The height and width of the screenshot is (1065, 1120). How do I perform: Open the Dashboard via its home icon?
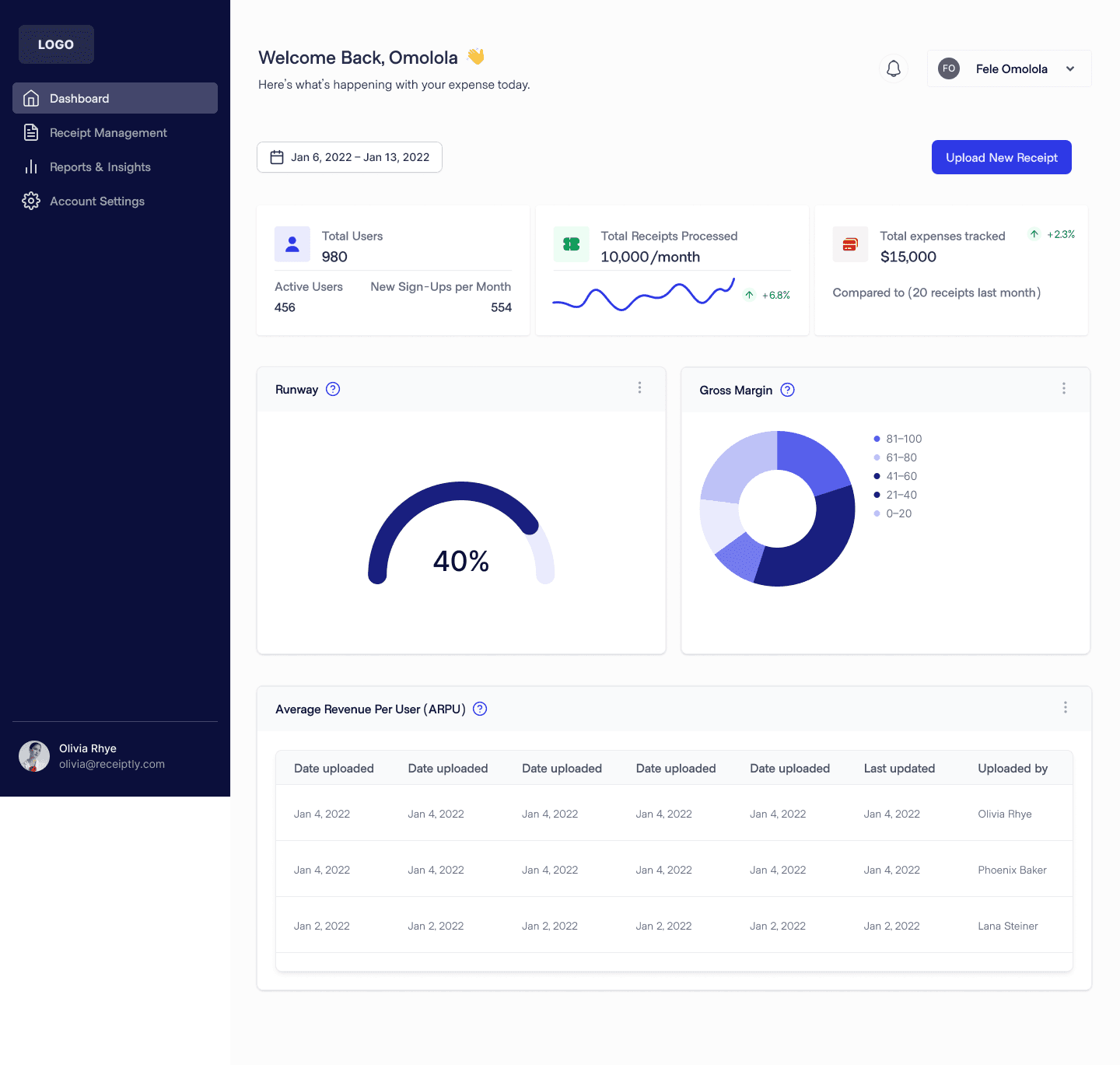coord(31,98)
